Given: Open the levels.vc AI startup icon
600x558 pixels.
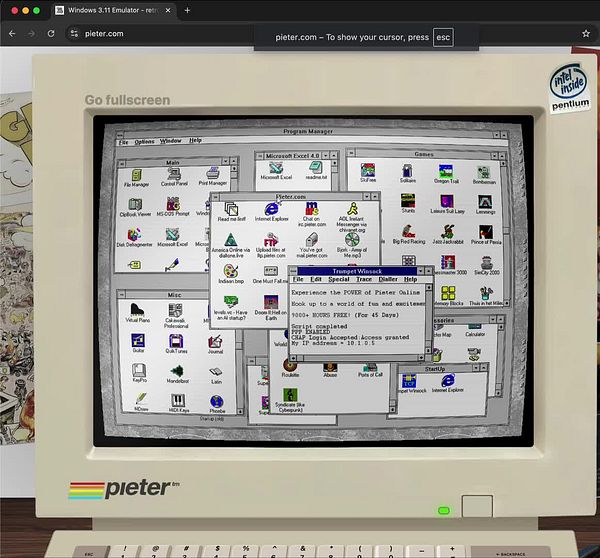Looking at the screenshot, I should pyautogui.click(x=231, y=308).
